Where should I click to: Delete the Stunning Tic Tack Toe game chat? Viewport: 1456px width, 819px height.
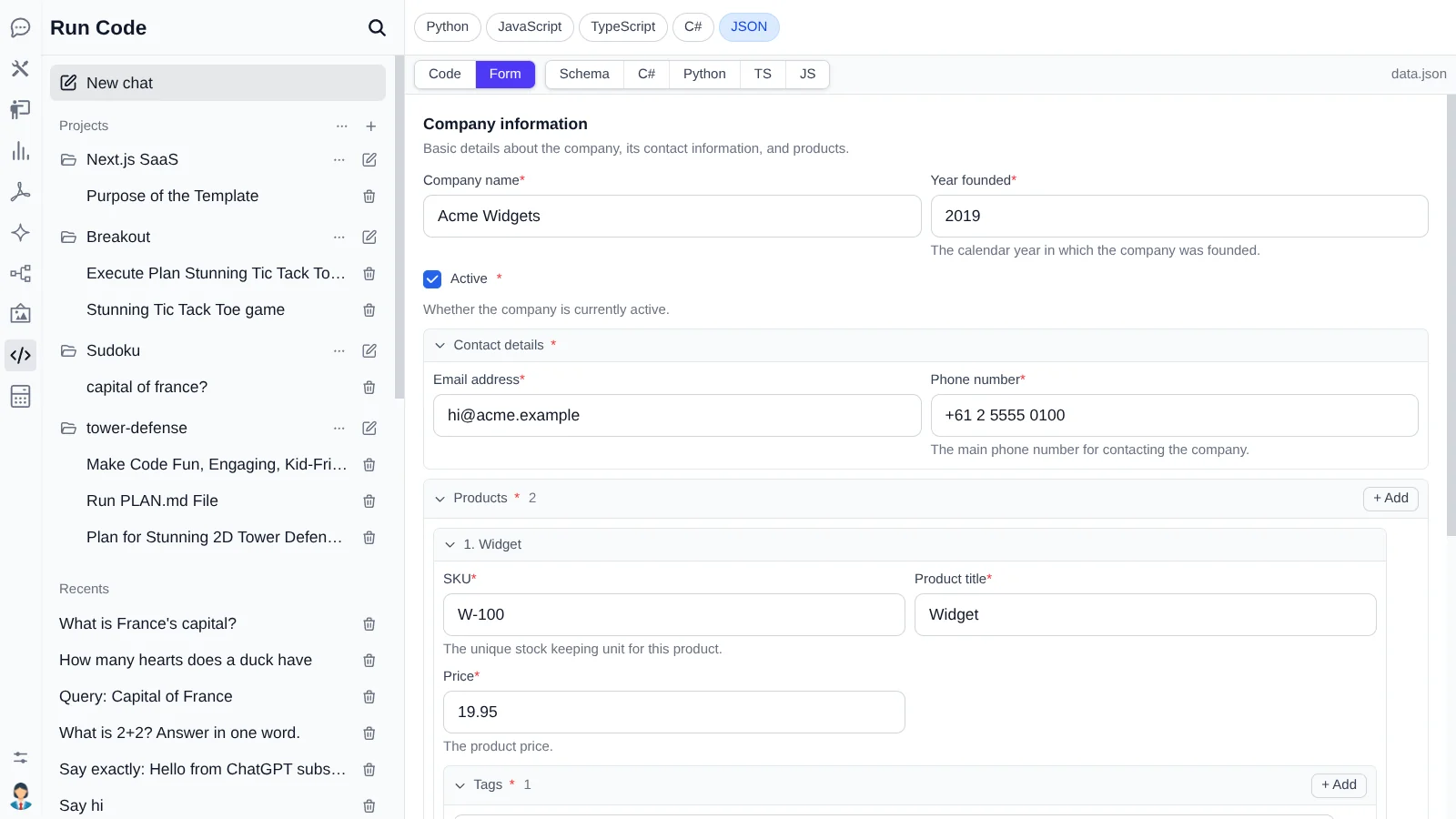pos(369,310)
